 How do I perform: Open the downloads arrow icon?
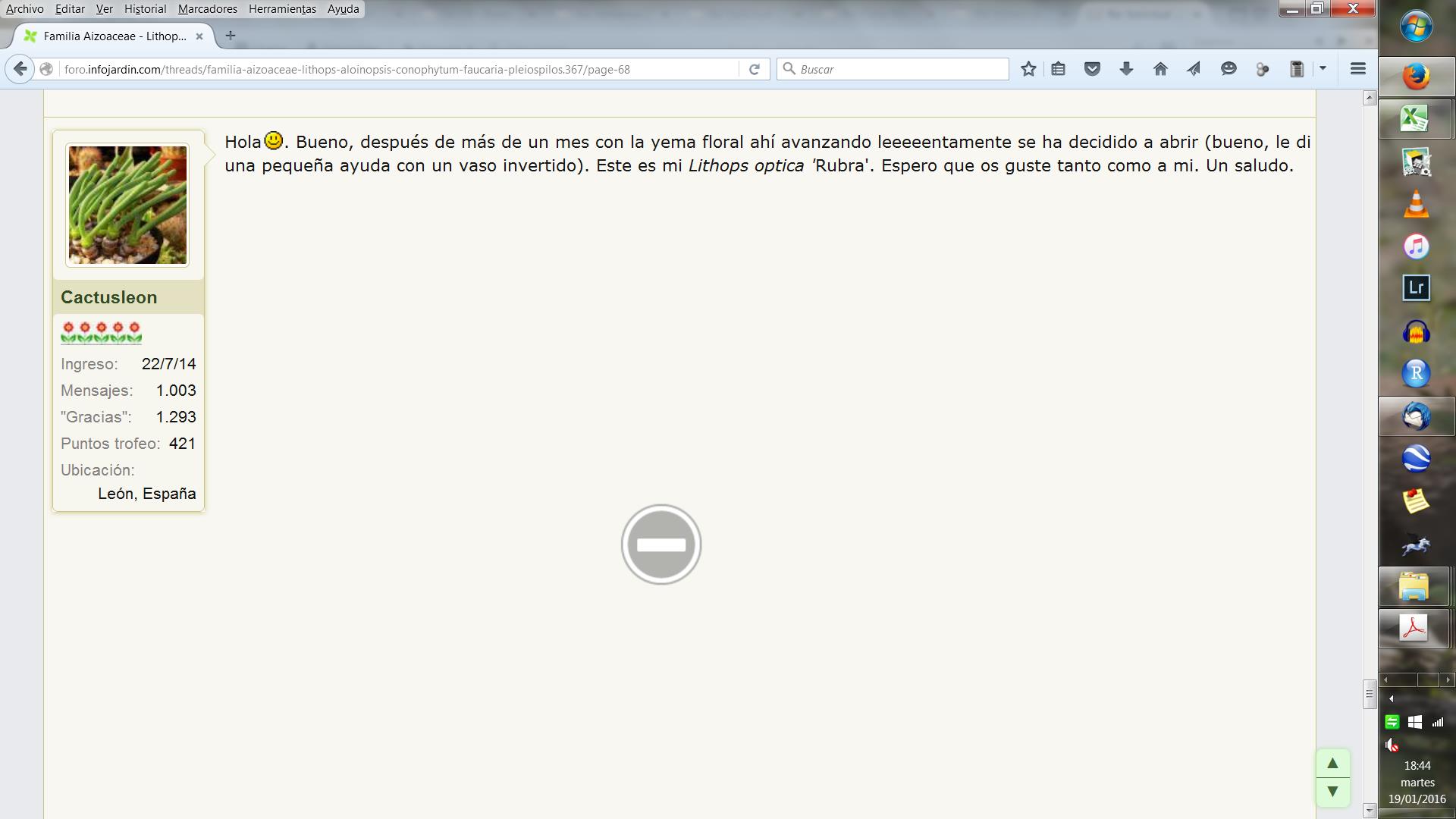click(1126, 69)
